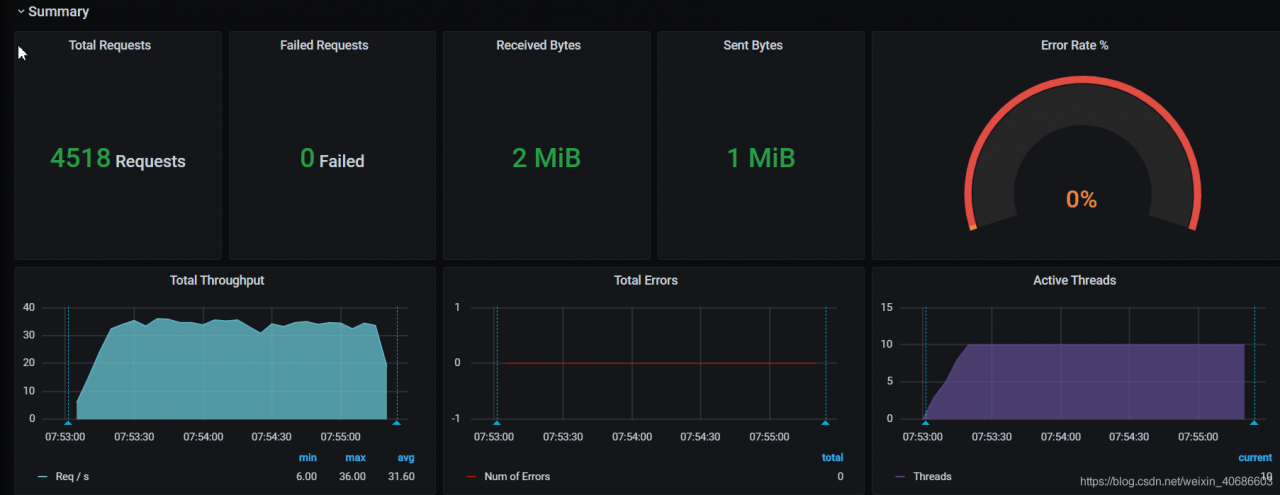
Task: Click the Threads legend color line
Action: click(x=901, y=476)
